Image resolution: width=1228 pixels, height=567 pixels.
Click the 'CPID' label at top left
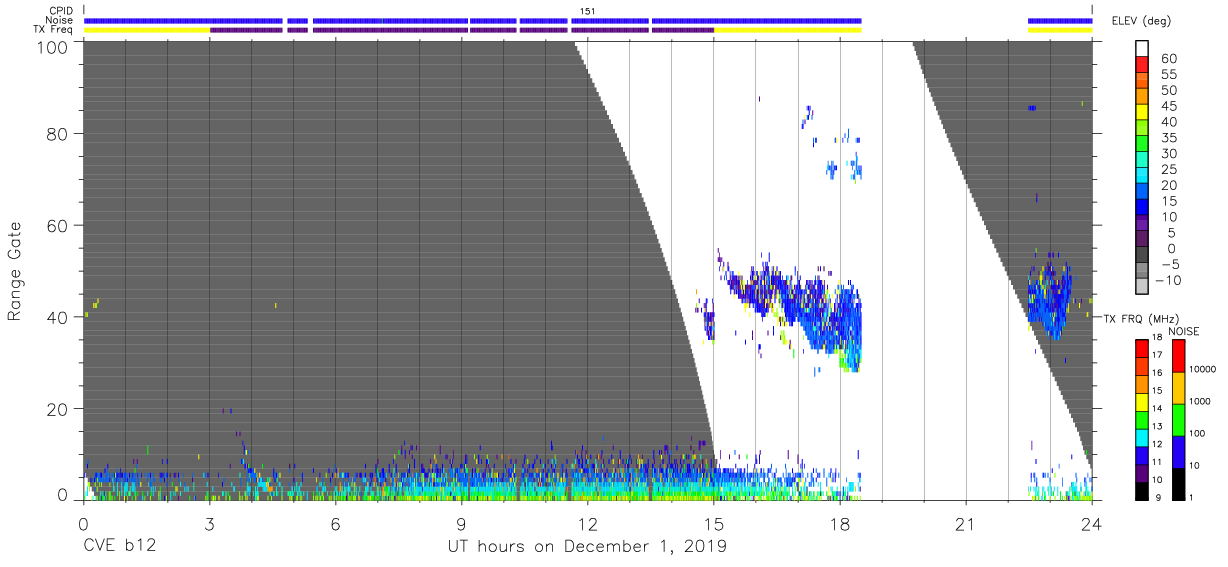point(61,10)
